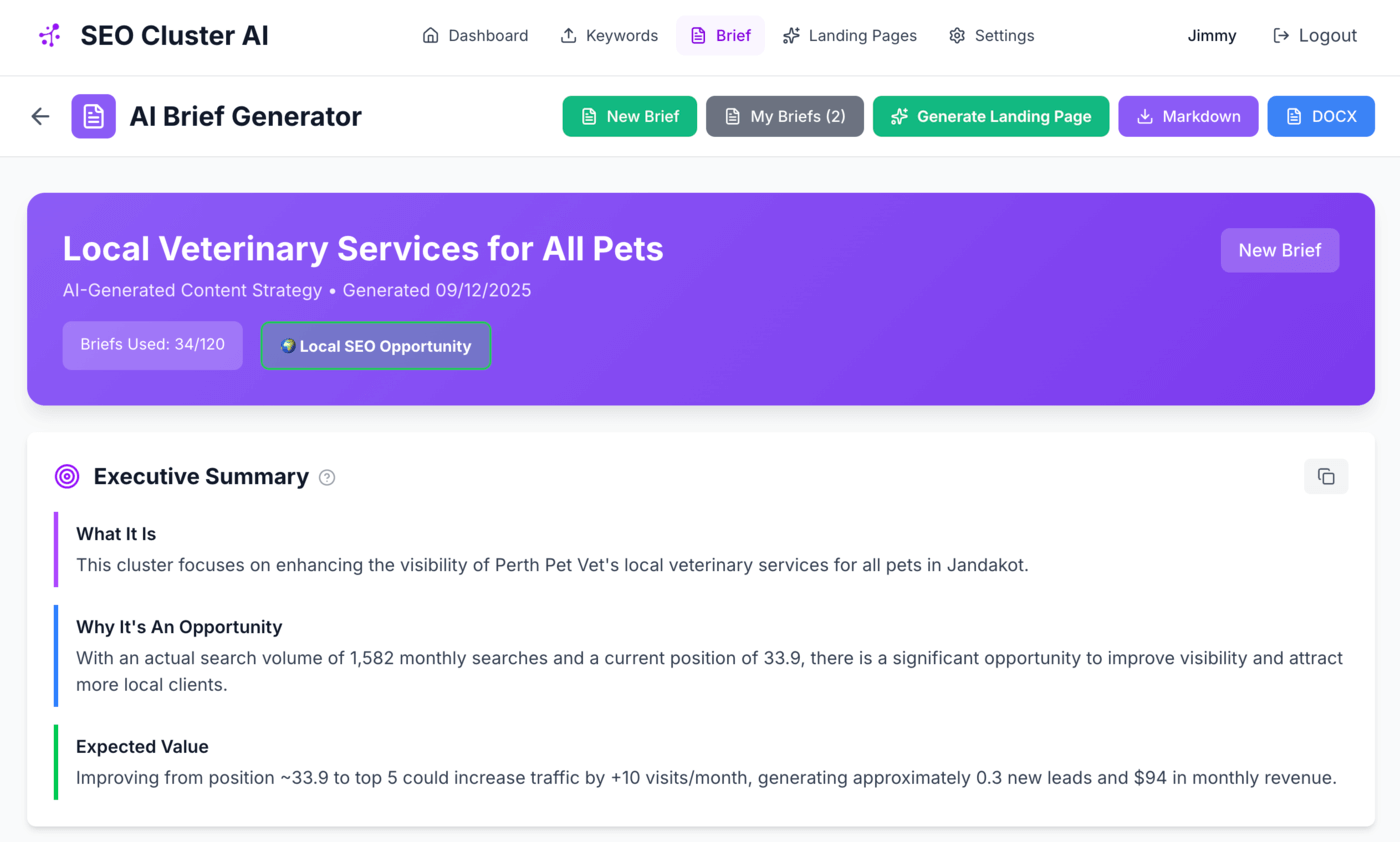Click the purple document icon next to the title
The height and width of the screenshot is (842, 1400).
coord(93,116)
